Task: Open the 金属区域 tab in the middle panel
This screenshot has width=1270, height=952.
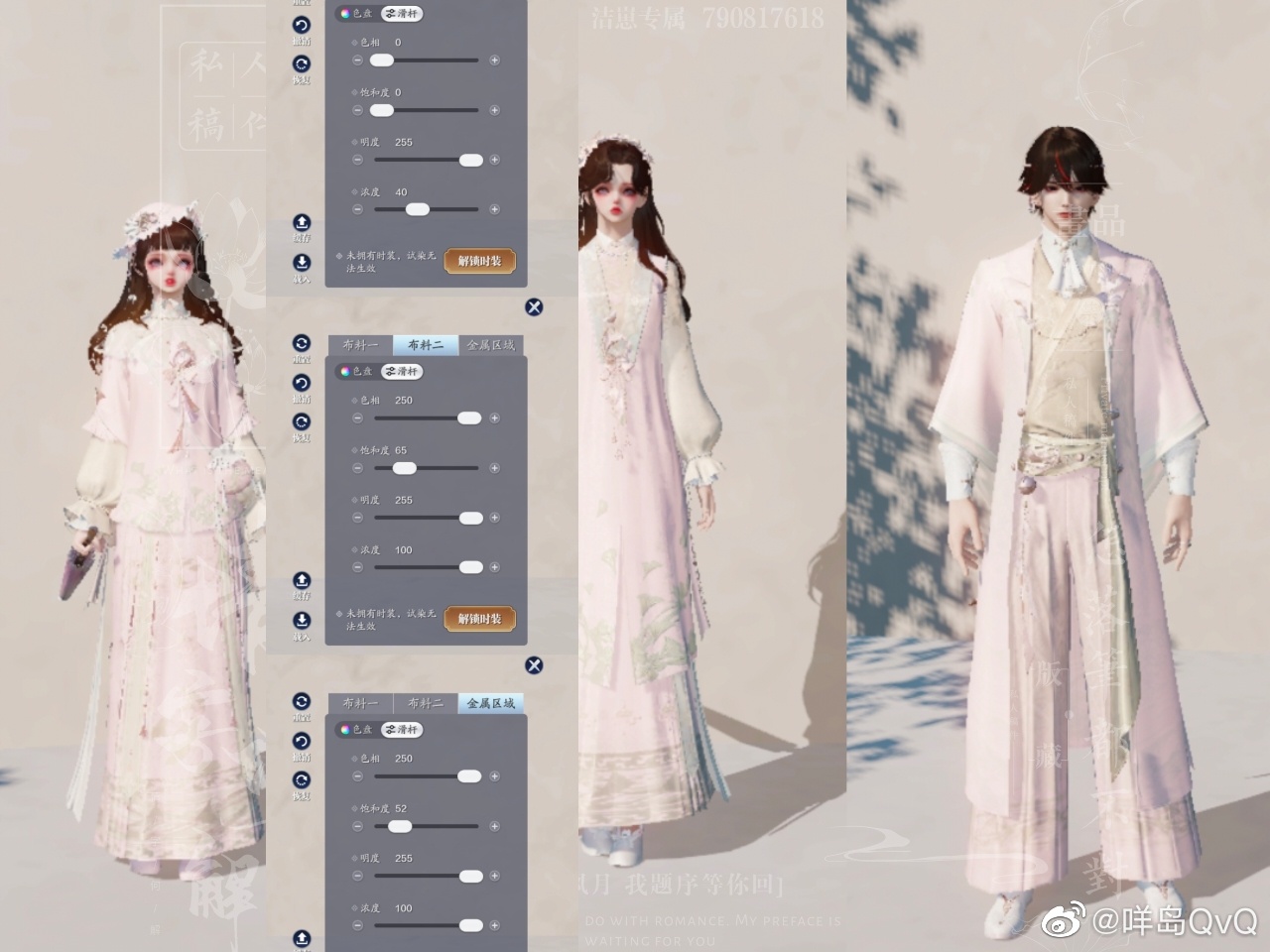Action: click(491, 345)
